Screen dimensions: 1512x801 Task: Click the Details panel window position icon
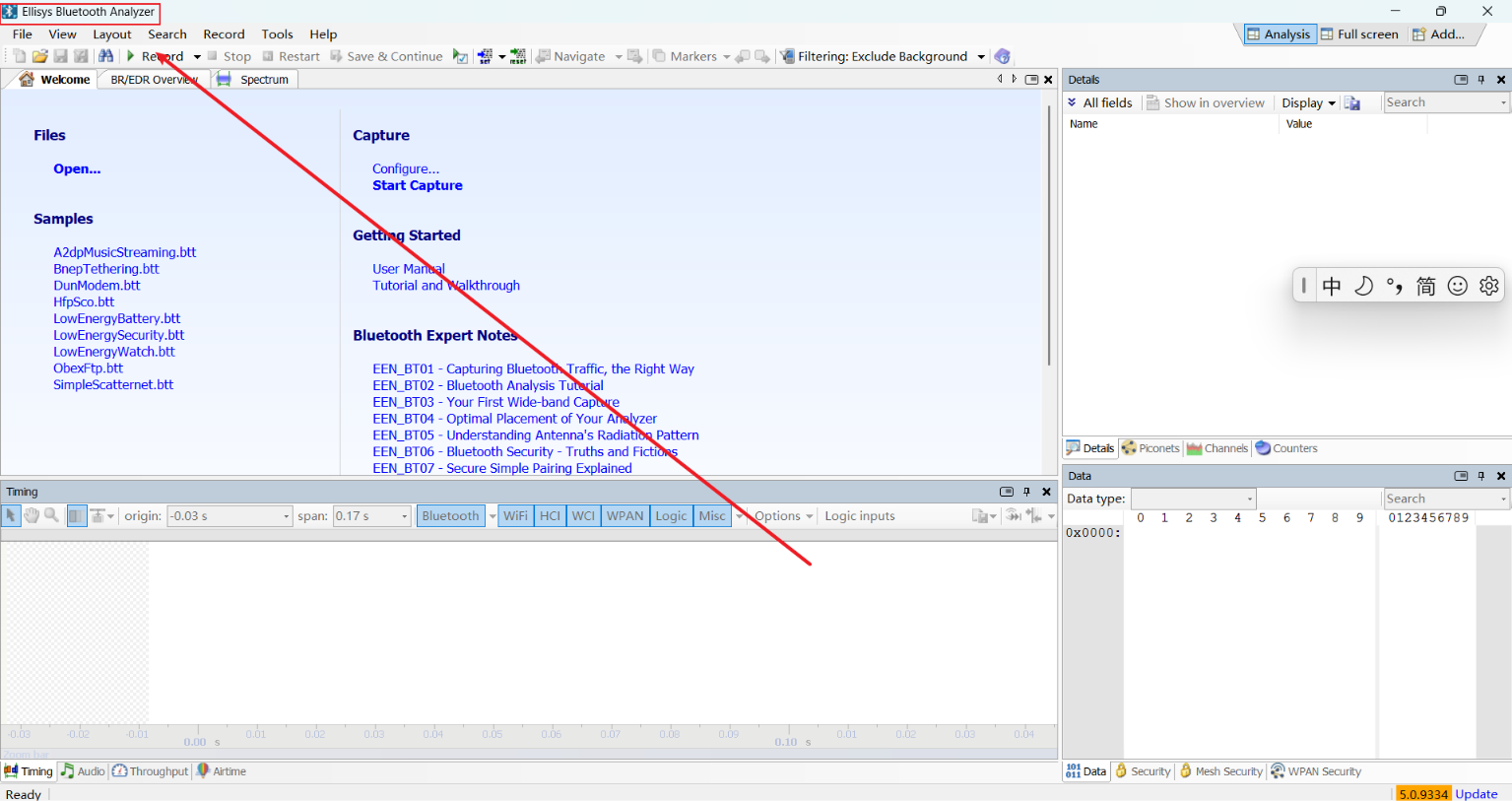point(1462,80)
